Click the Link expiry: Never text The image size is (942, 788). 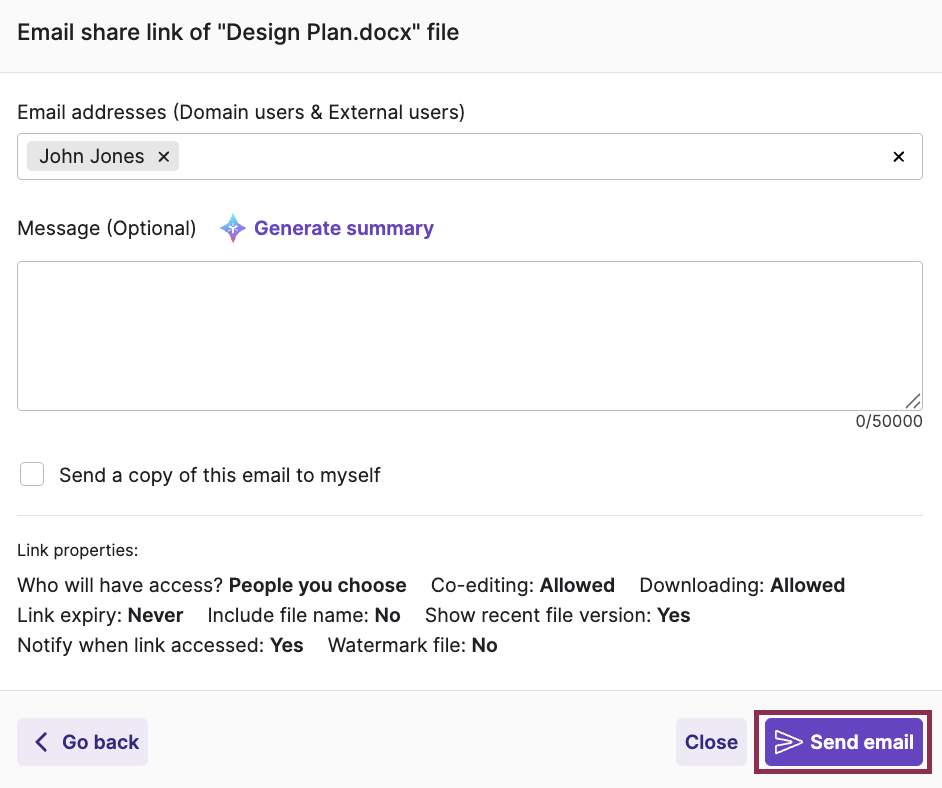click(x=99, y=615)
